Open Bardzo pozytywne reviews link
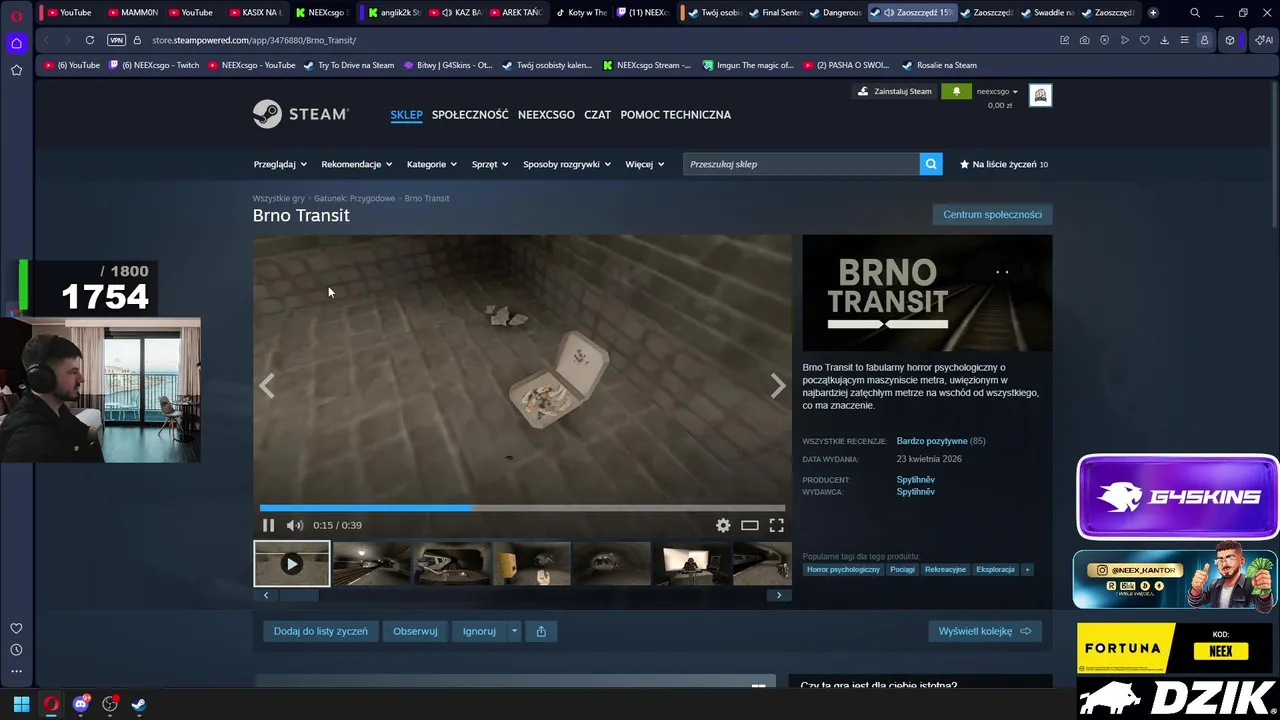This screenshot has height=720, width=1280. click(932, 441)
